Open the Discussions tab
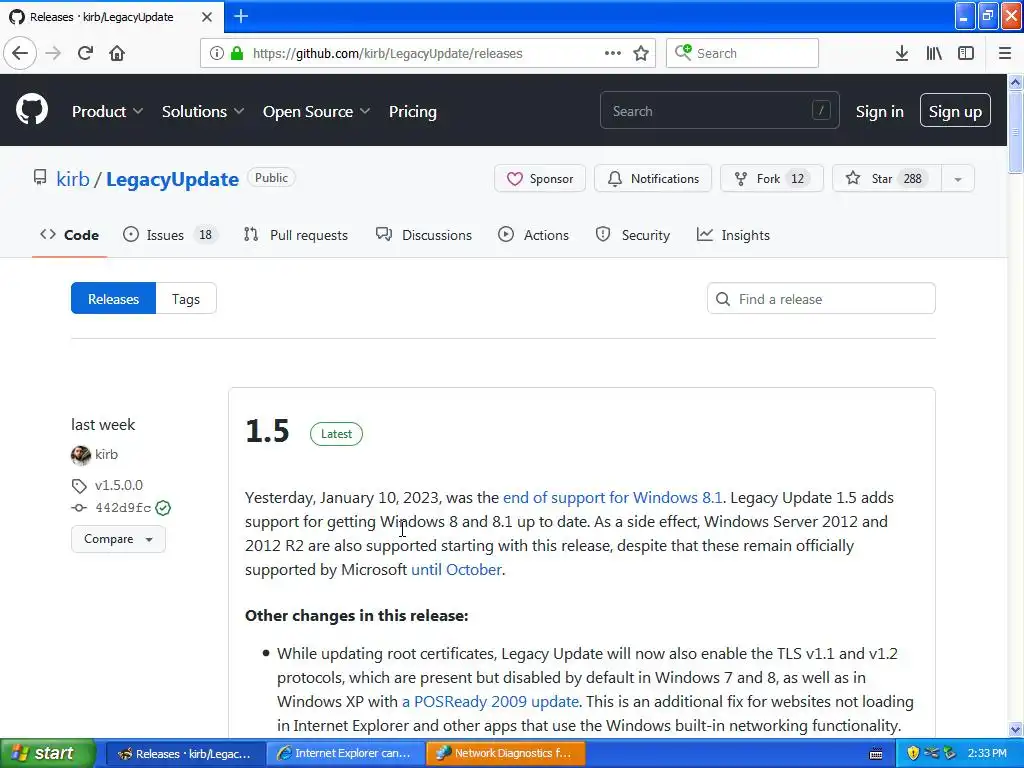Image resolution: width=1024 pixels, height=768 pixels. click(x=423, y=235)
